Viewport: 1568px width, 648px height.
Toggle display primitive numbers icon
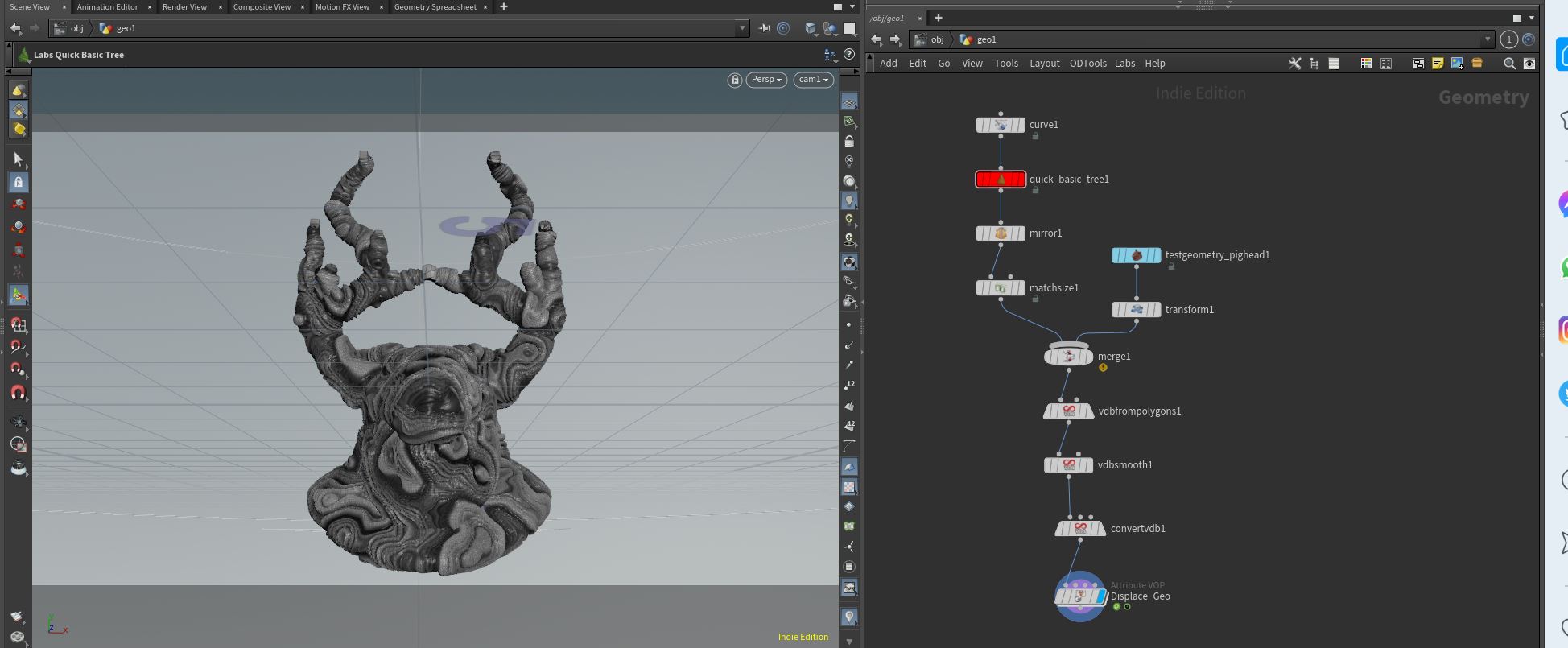(849, 425)
